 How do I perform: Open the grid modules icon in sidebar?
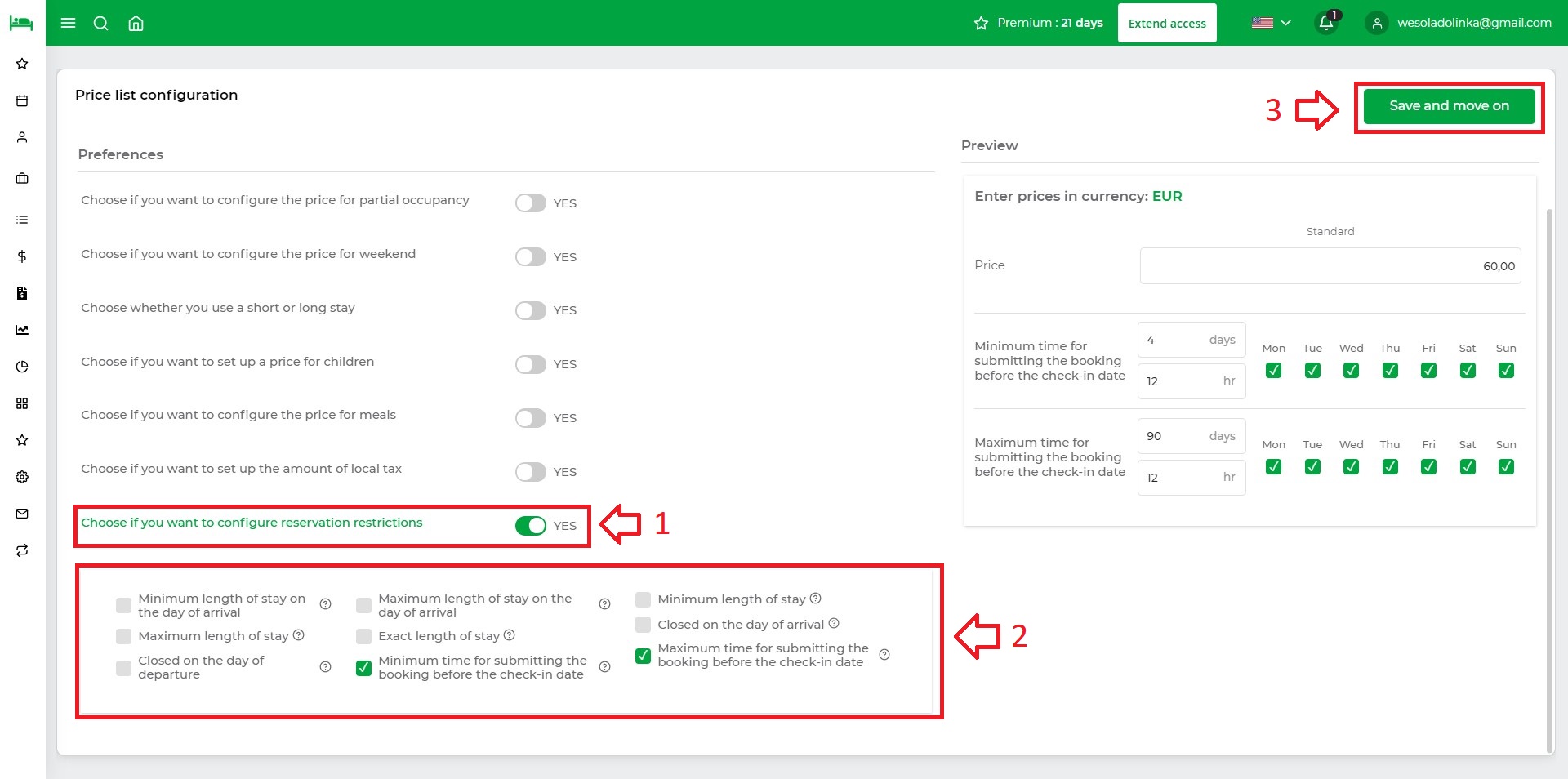click(x=22, y=403)
